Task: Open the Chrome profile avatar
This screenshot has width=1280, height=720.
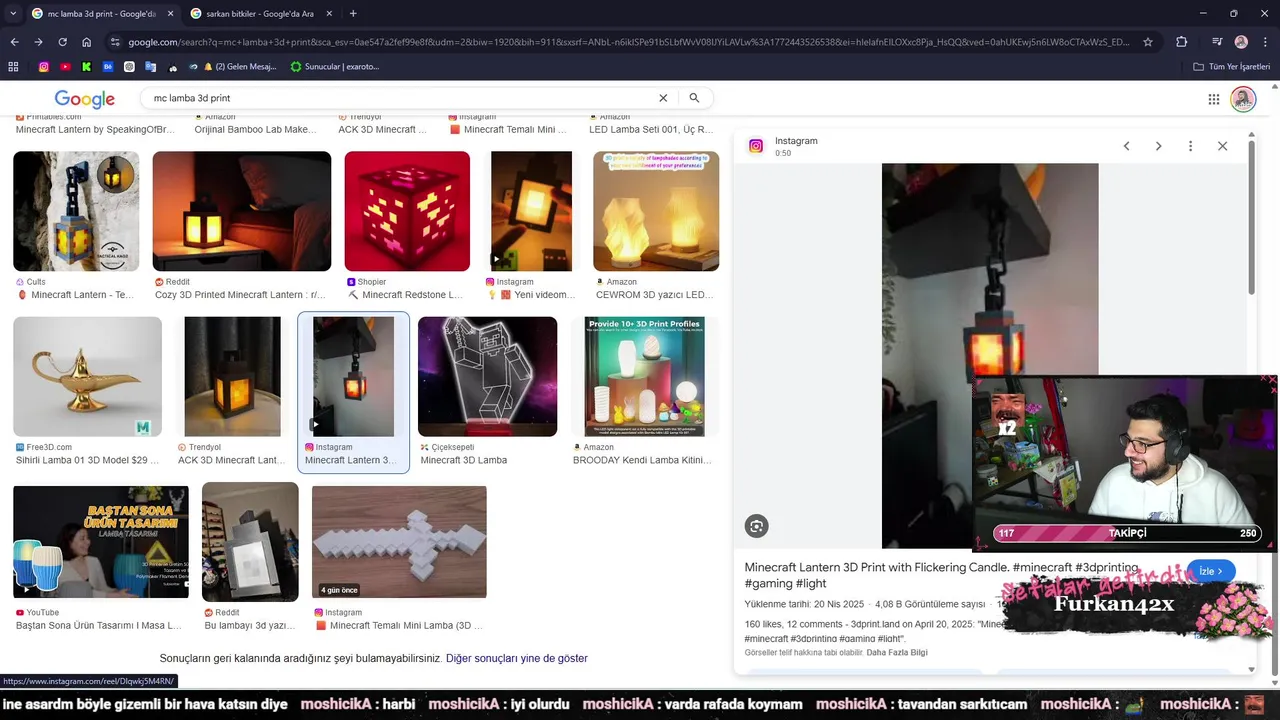Action: [x=1241, y=42]
